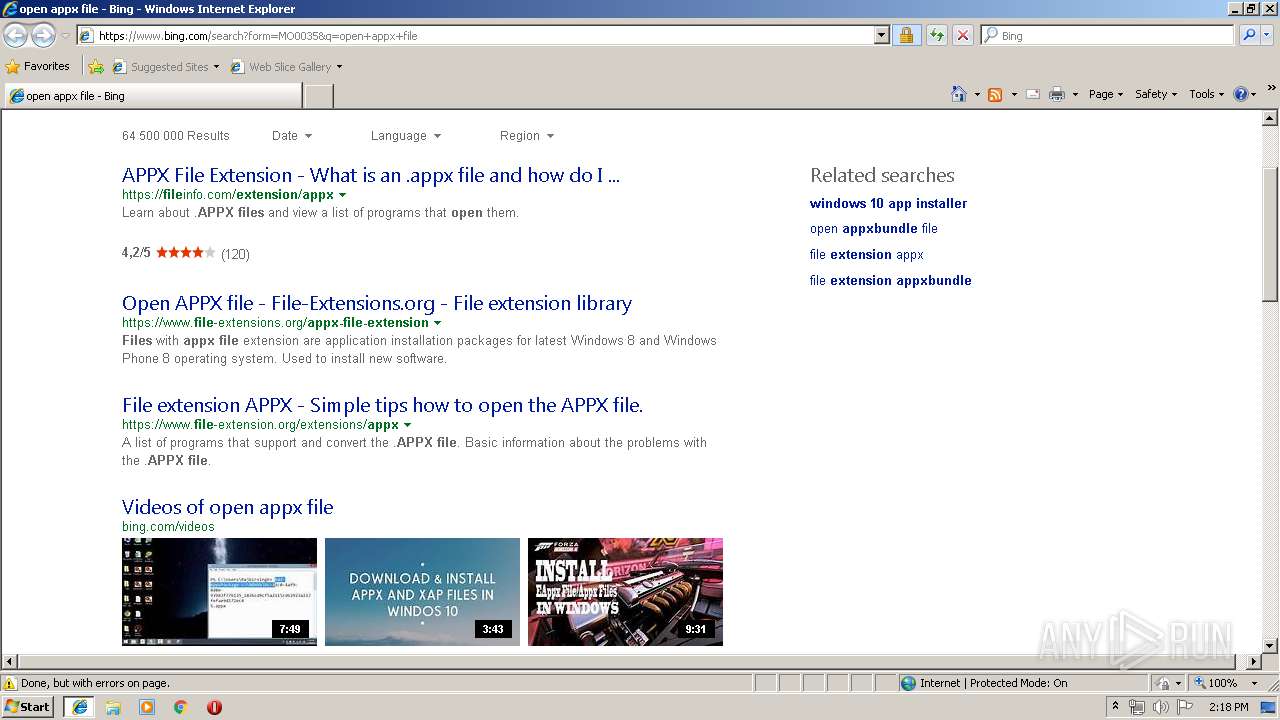The height and width of the screenshot is (720, 1280).
Task: Click related search 'windows 10 app installer'
Action: click(x=888, y=203)
